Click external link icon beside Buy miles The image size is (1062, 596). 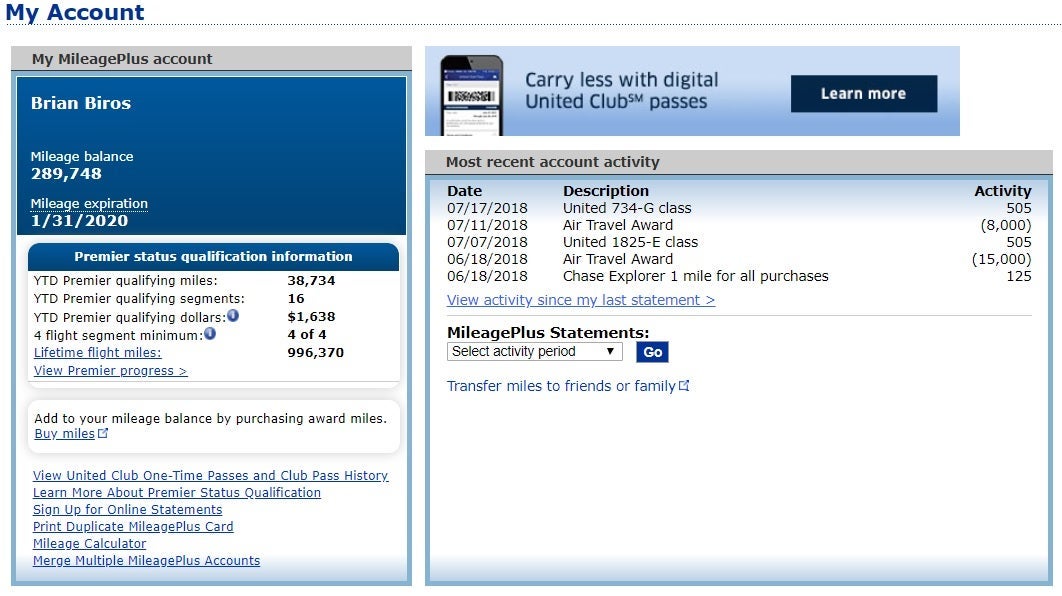click(x=103, y=433)
